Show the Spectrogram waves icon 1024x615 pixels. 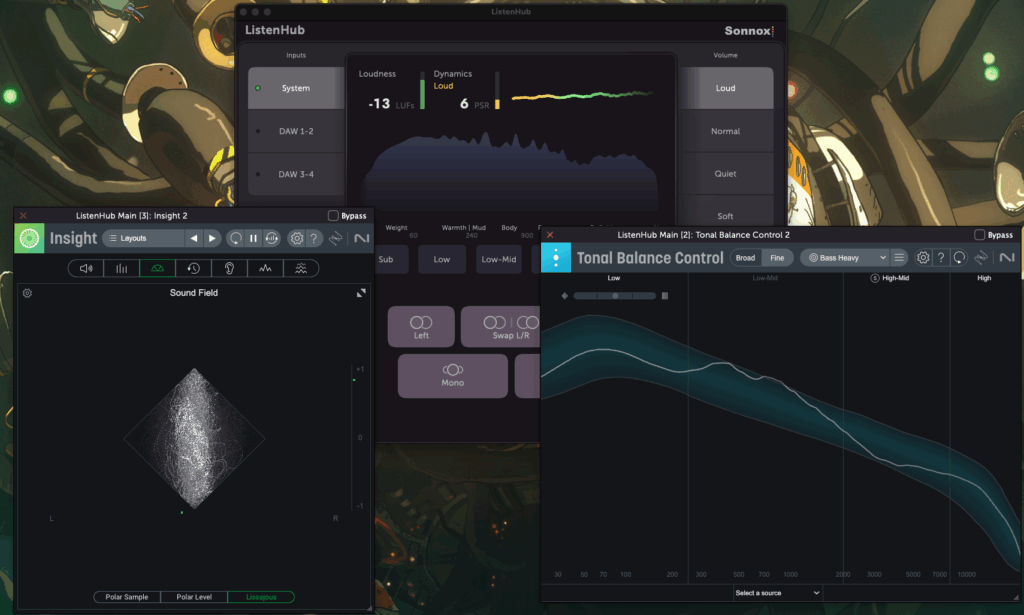pyautogui.click(x=301, y=268)
